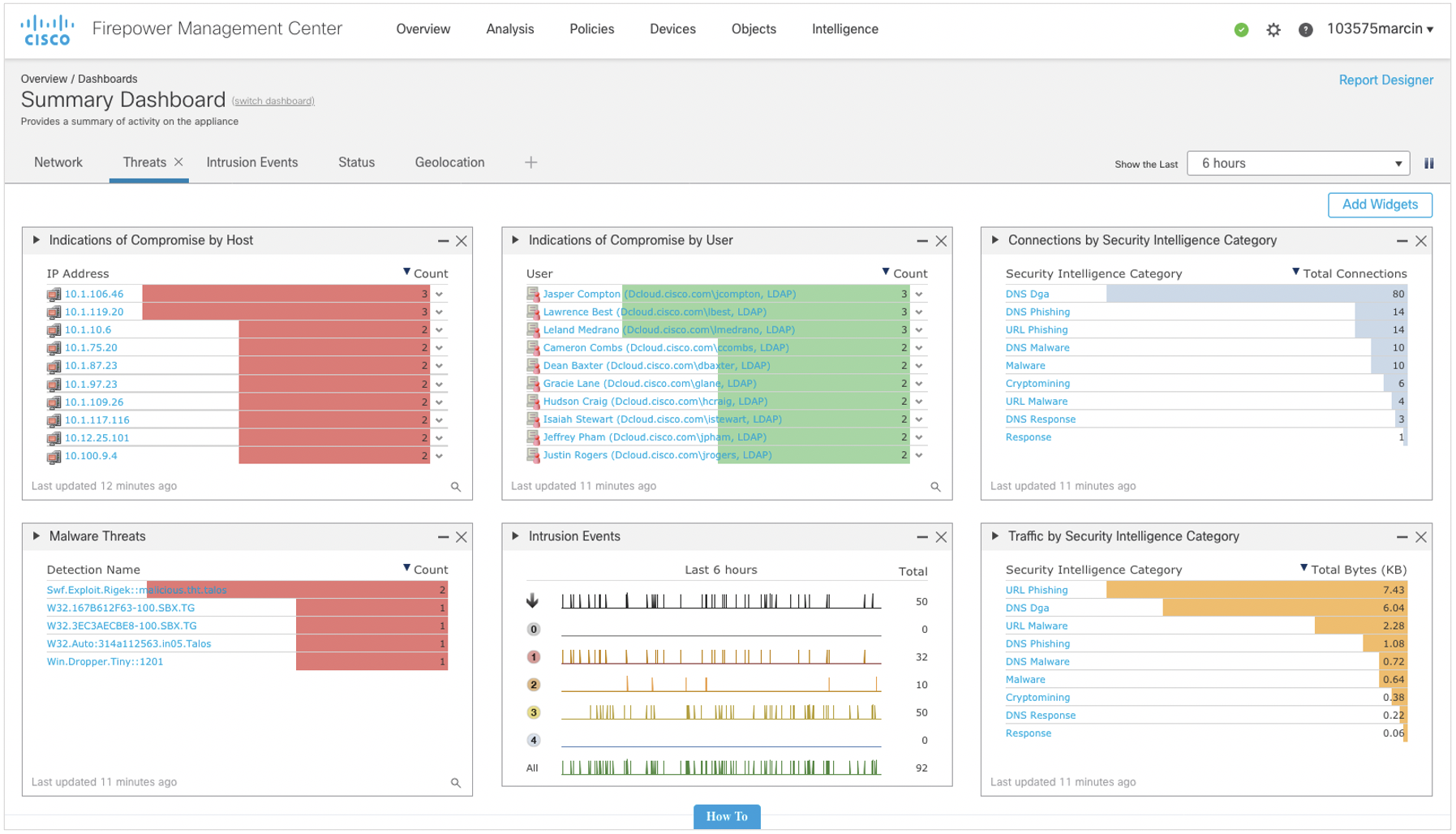
Task: Open the Show the Last 6 hours dropdown
Action: pyautogui.click(x=1298, y=163)
